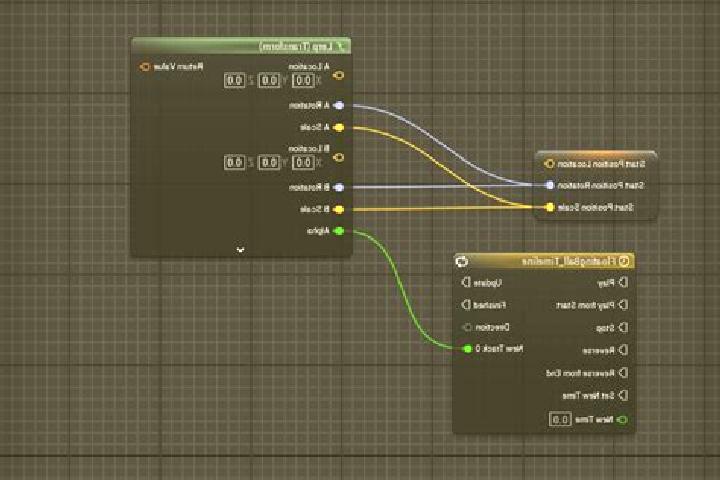The width and height of the screenshot is (720, 480).
Task: Click the A Scale input pin
Action: pos(338,127)
